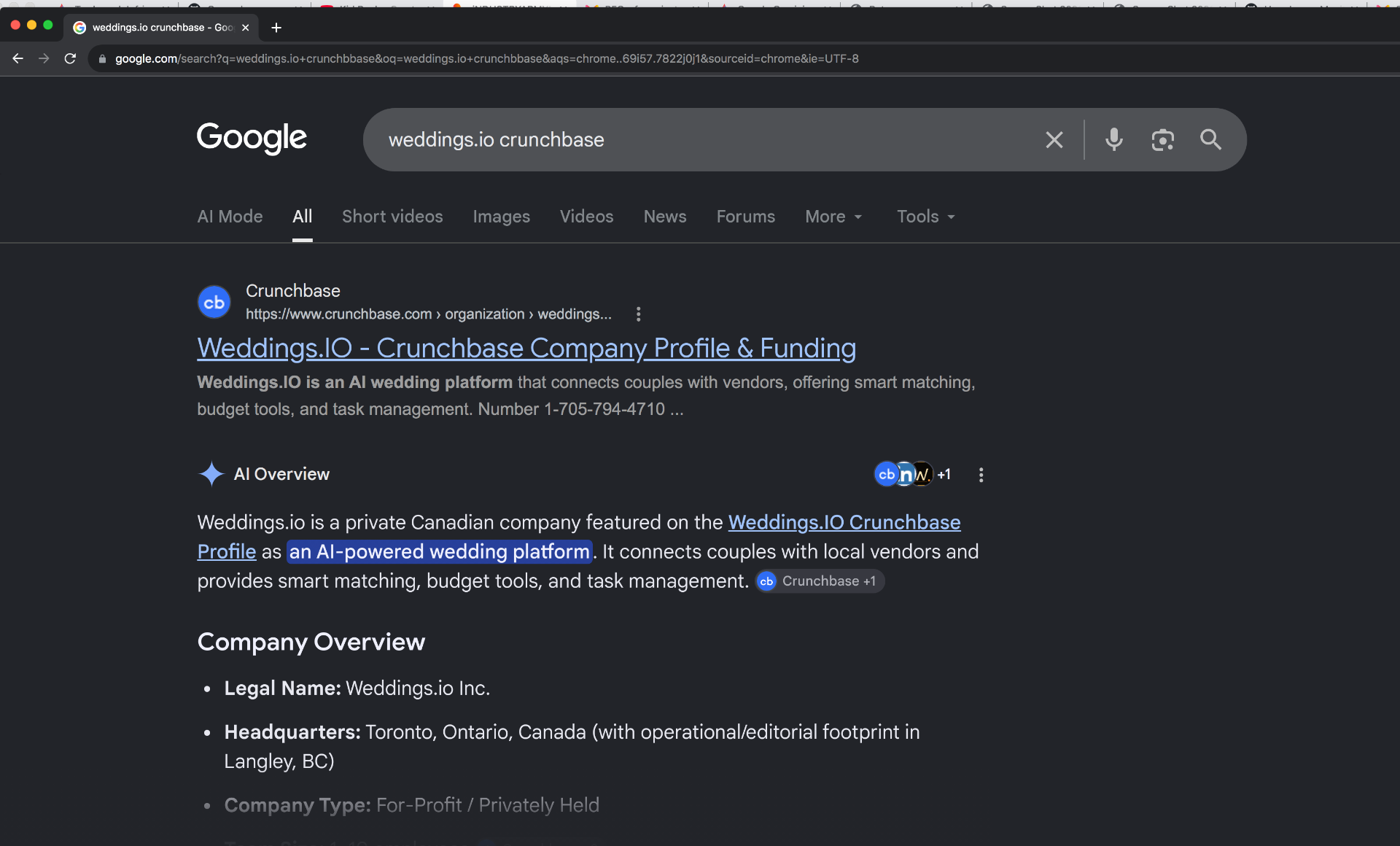
Task: Click the Crunchbase cb favicon in first result
Action: [214, 302]
